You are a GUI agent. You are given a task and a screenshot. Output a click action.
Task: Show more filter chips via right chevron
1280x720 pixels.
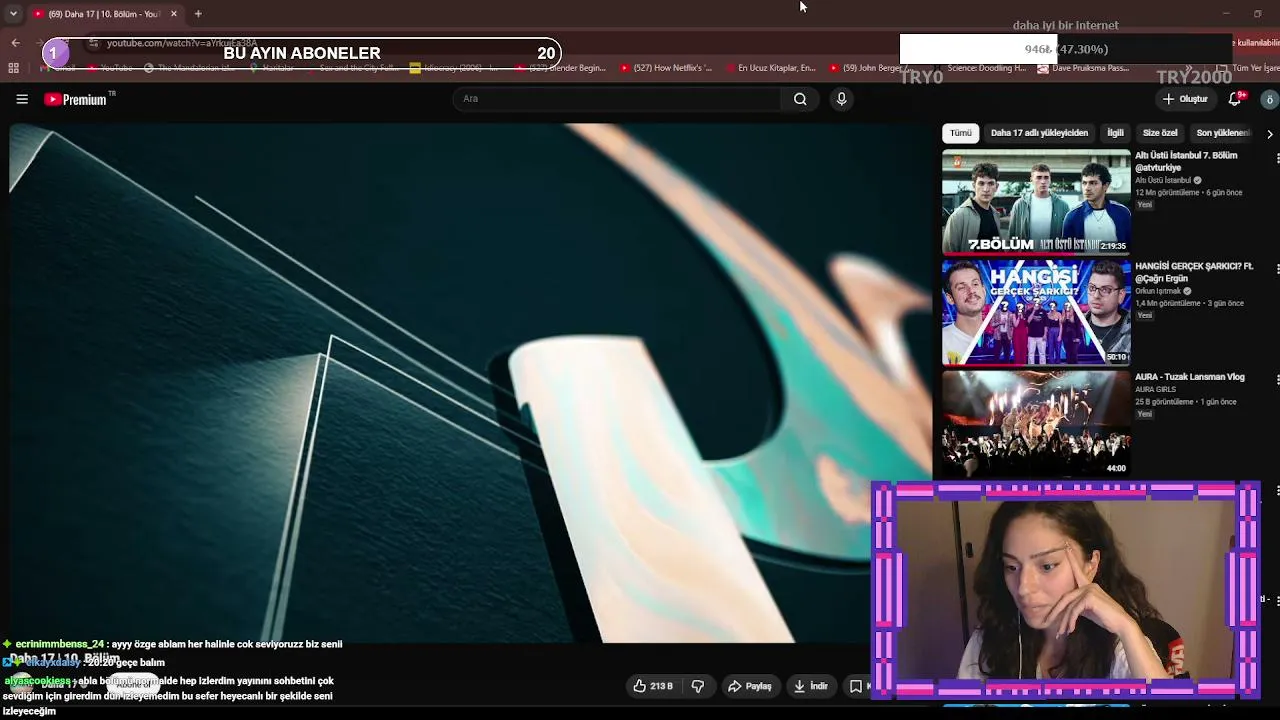(x=1269, y=133)
